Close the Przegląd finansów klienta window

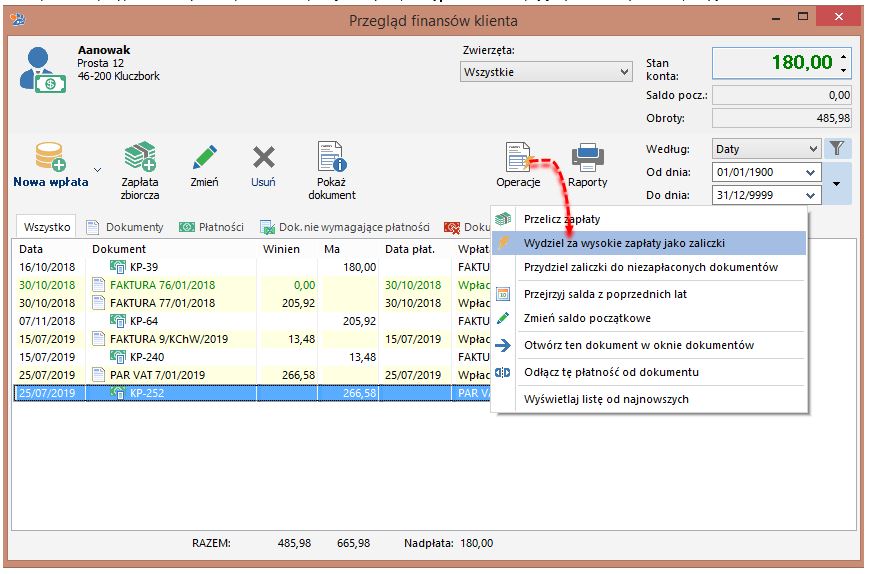click(838, 17)
